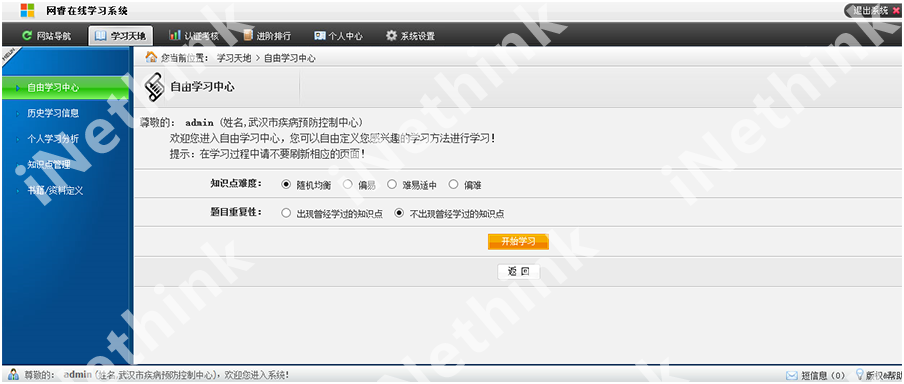This screenshot has height=384, width=904.
Task: Open 进阶排行 menu
Action: (268, 36)
